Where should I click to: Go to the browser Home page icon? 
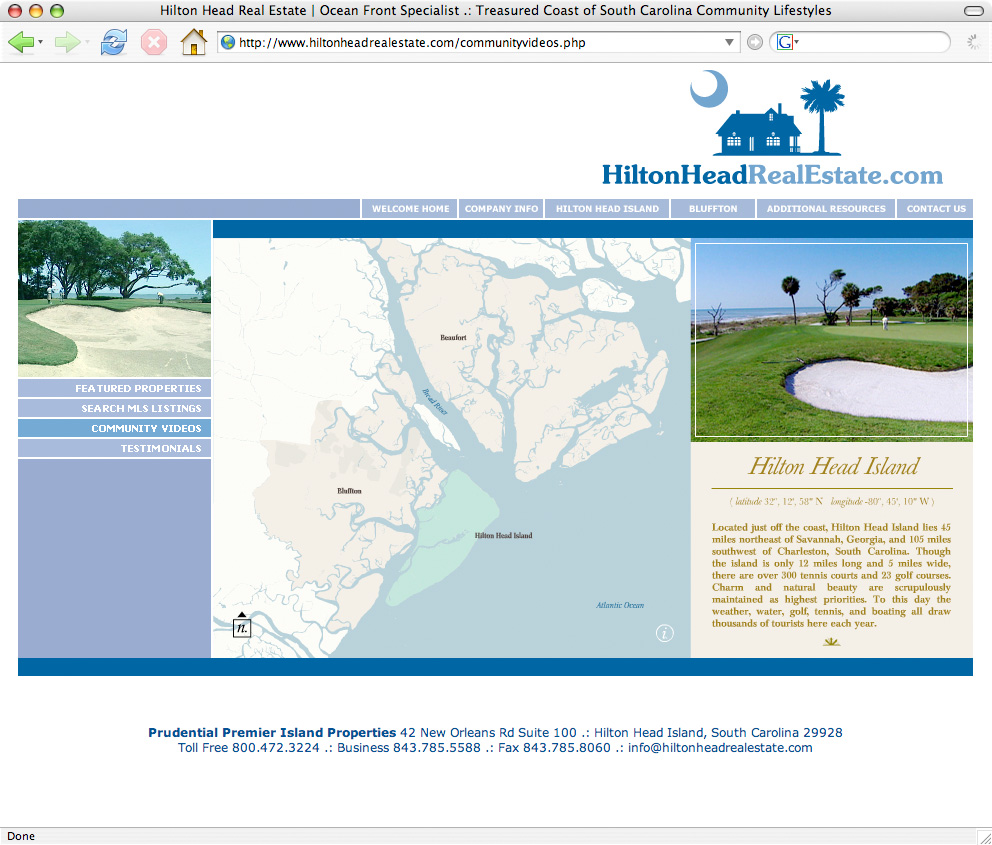click(x=194, y=42)
